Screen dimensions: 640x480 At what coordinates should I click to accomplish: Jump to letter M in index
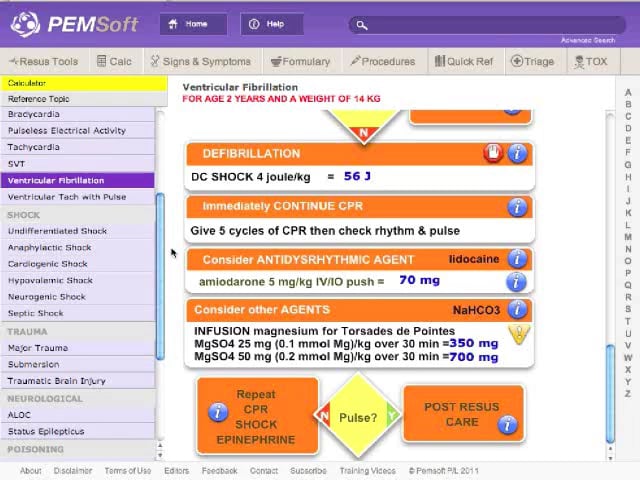pos(628,237)
